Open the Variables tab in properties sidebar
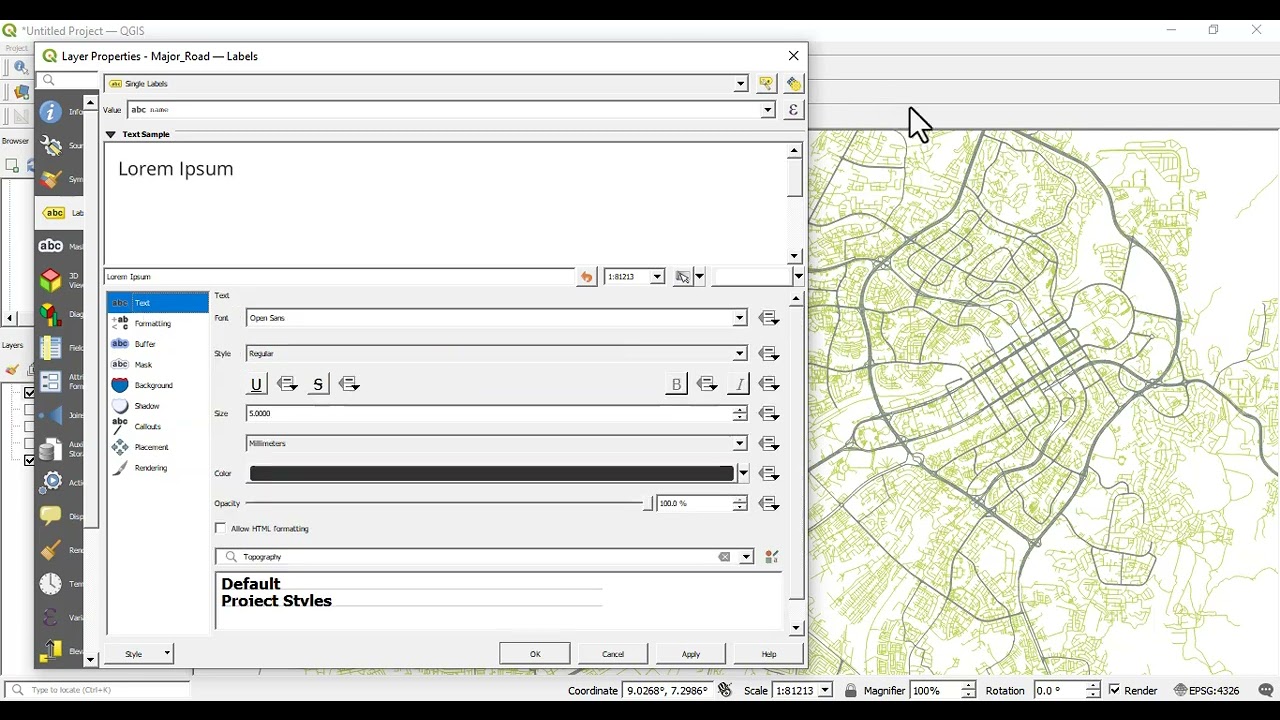The width and height of the screenshot is (1280, 720). 61,617
